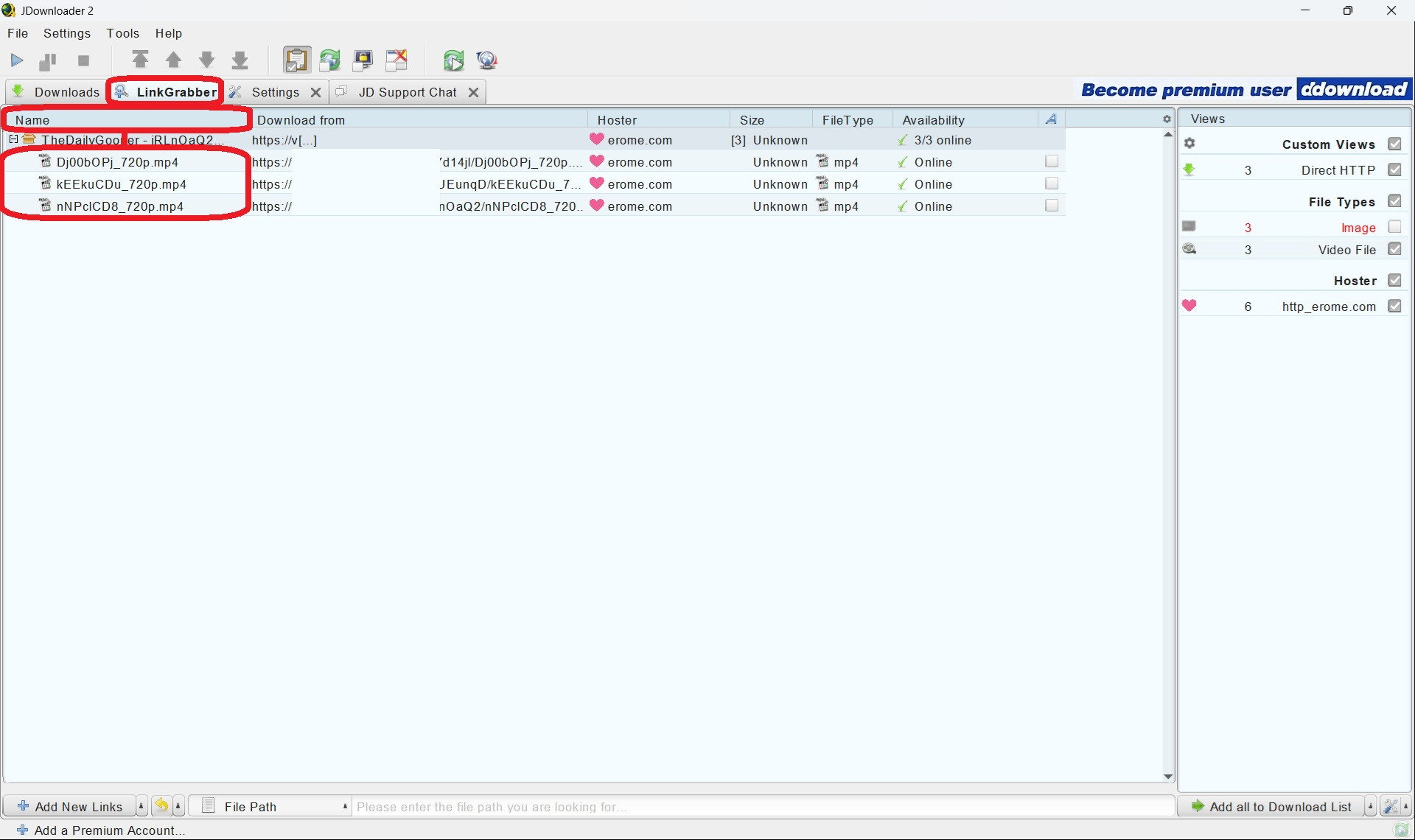Open the Tools menu
The height and width of the screenshot is (840, 1415).
coord(122,33)
